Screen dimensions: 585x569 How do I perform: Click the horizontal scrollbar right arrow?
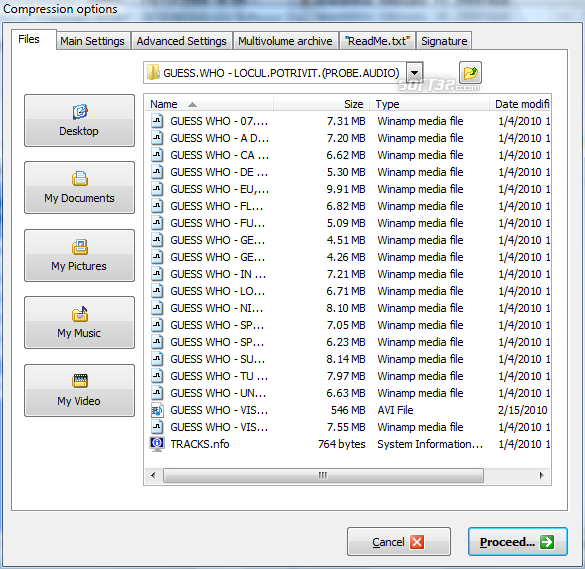pos(541,475)
